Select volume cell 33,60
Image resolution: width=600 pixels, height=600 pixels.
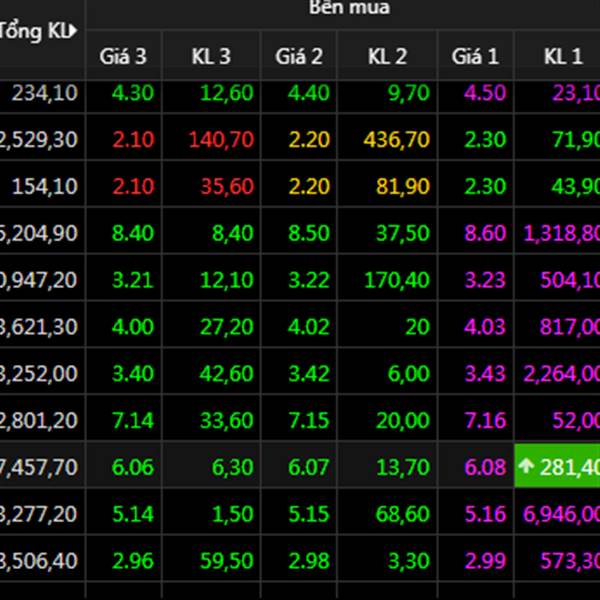(227, 420)
